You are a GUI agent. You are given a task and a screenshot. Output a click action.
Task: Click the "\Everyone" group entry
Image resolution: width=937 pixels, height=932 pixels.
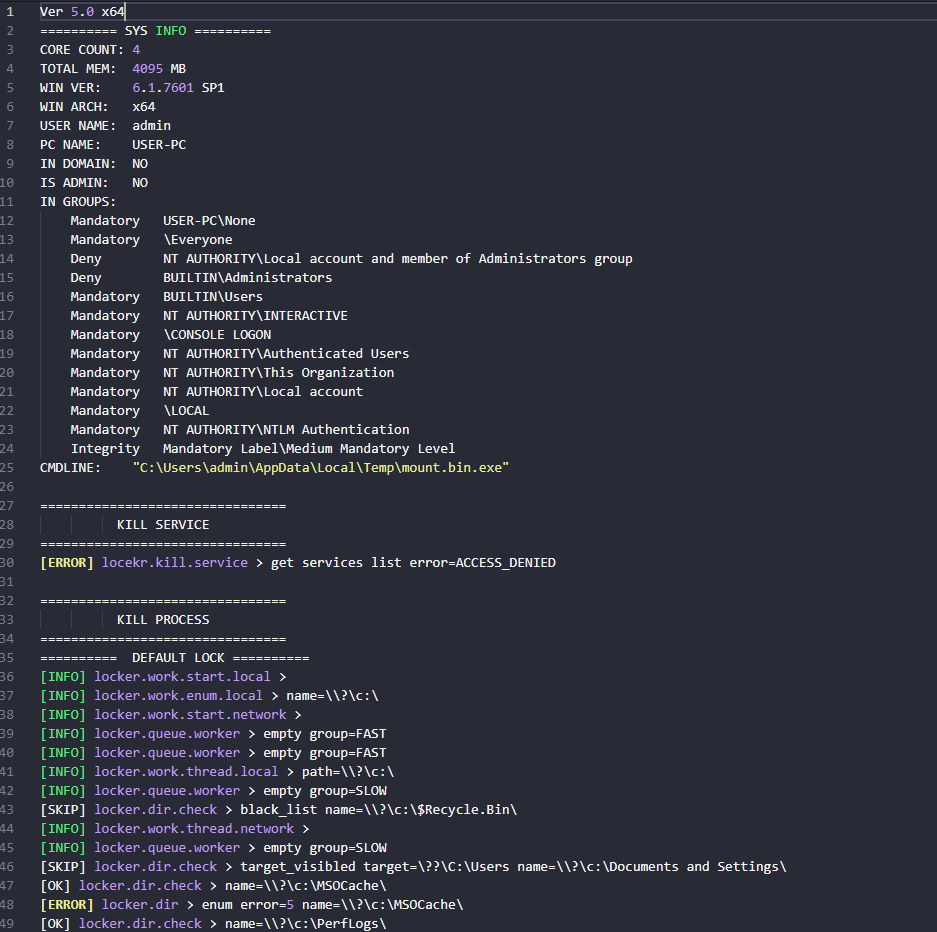click(198, 240)
